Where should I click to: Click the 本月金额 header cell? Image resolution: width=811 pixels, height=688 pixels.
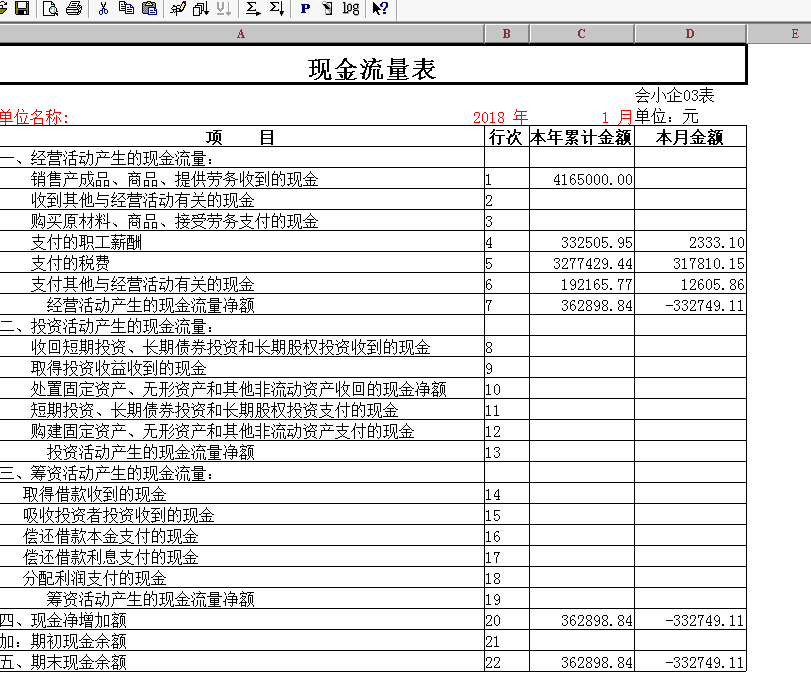(690, 137)
